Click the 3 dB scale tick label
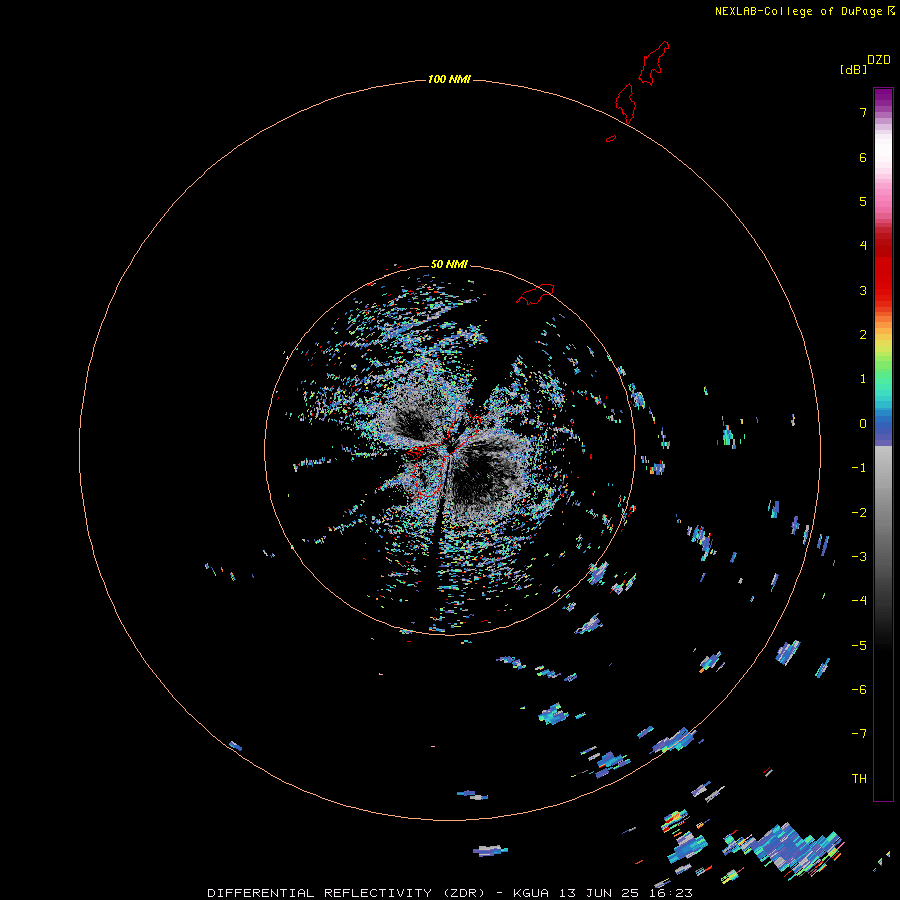The height and width of the screenshot is (900, 900). pyautogui.click(x=863, y=290)
